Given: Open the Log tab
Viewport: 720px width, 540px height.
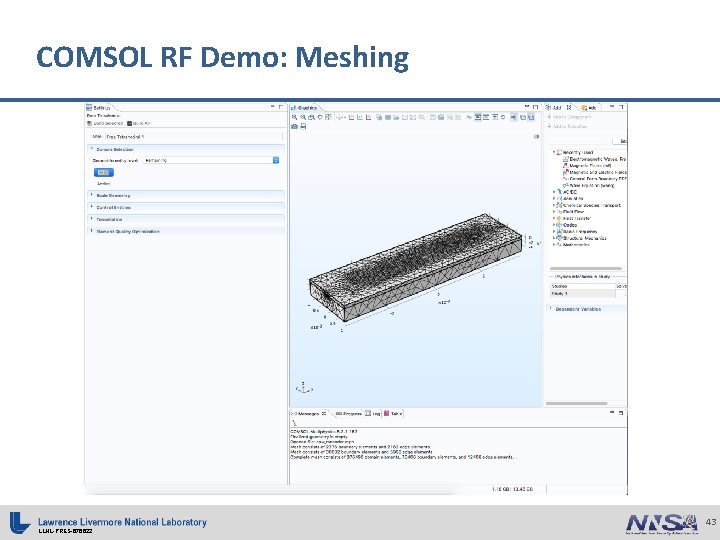Looking at the screenshot, I should pyautogui.click(x=373, y=414).
